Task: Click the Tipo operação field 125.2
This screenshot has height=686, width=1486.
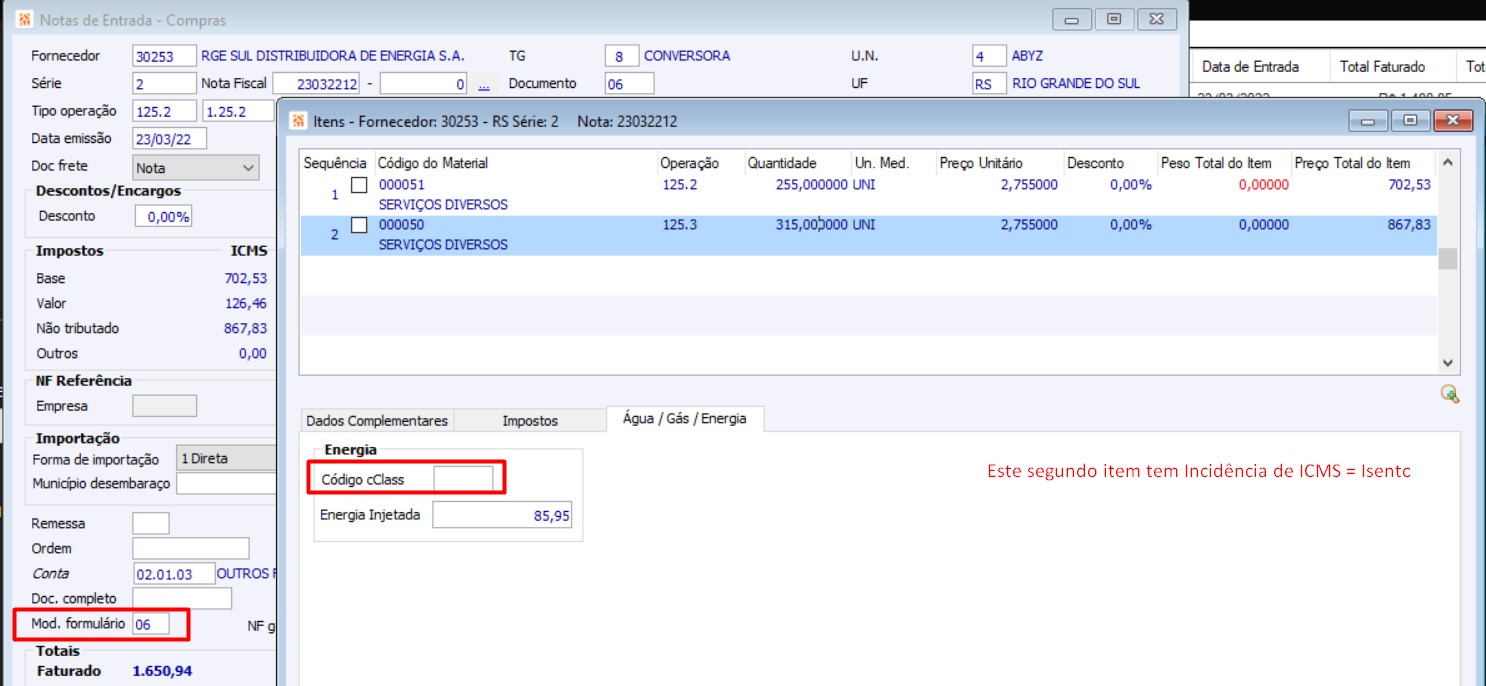Action: pyautogui.click(x=164, y=111)
